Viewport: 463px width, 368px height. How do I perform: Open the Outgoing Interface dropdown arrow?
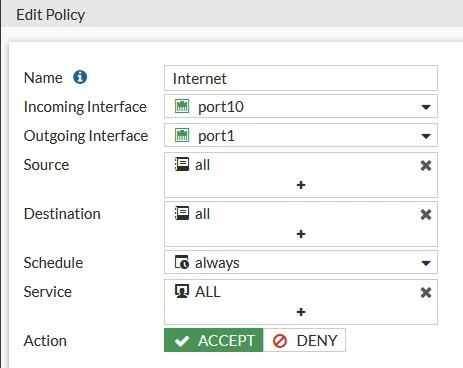coord(426,136)
